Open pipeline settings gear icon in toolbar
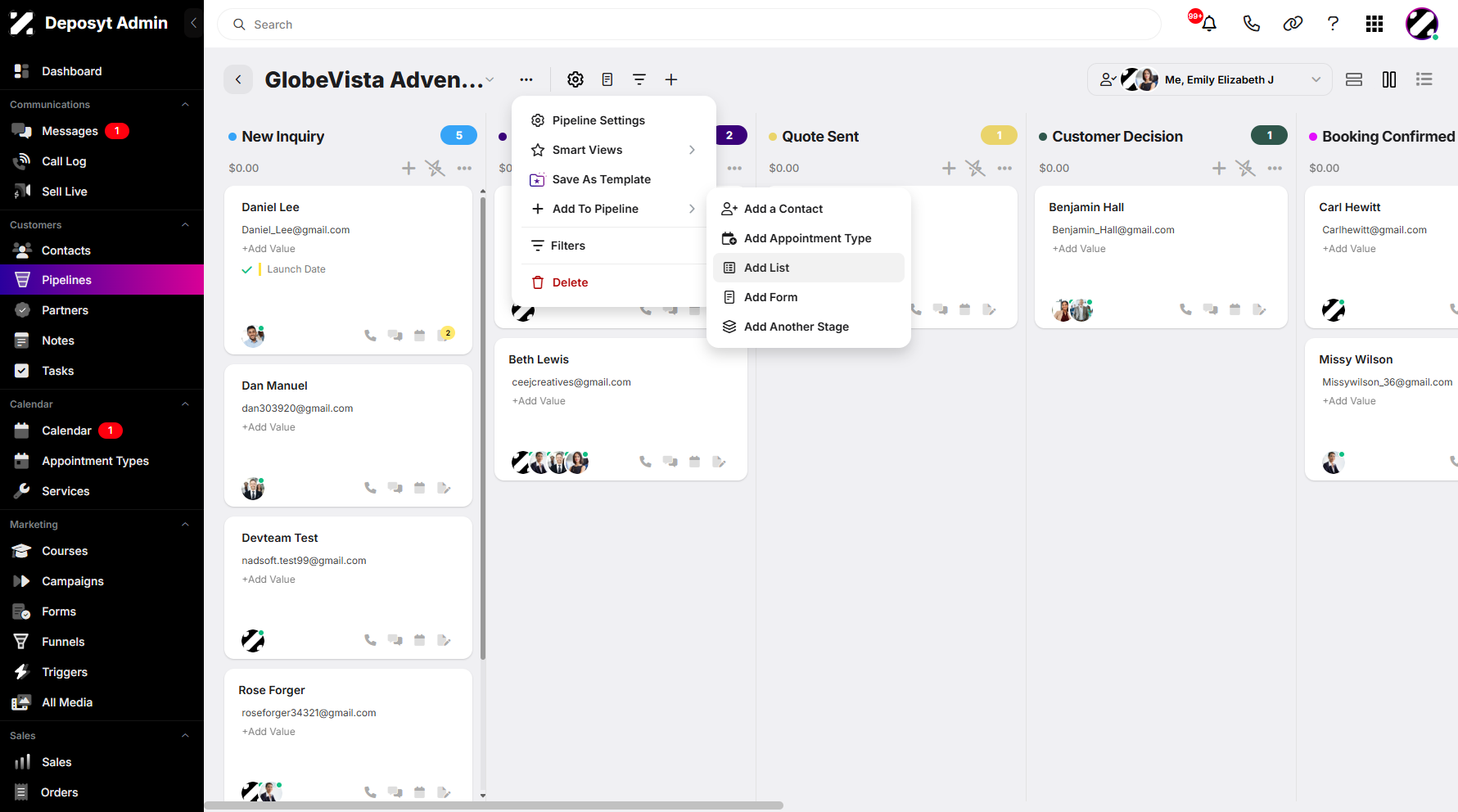This screenshot has width=1458, height=812. [576, 79]
